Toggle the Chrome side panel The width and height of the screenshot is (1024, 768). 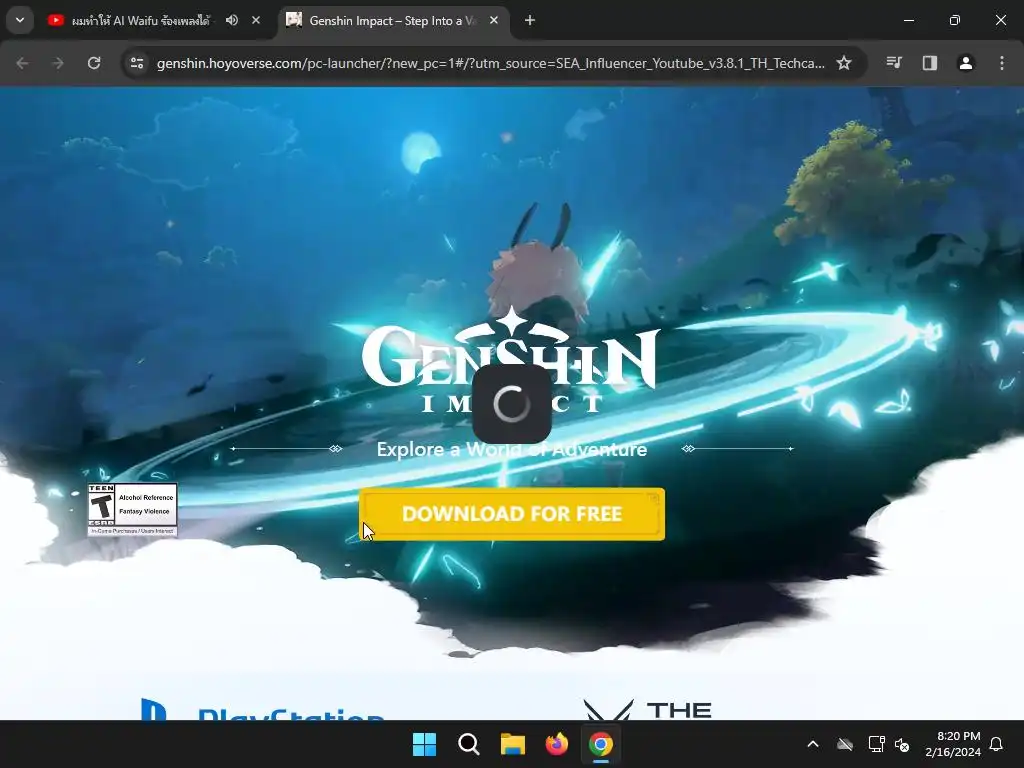pos(930,63)
